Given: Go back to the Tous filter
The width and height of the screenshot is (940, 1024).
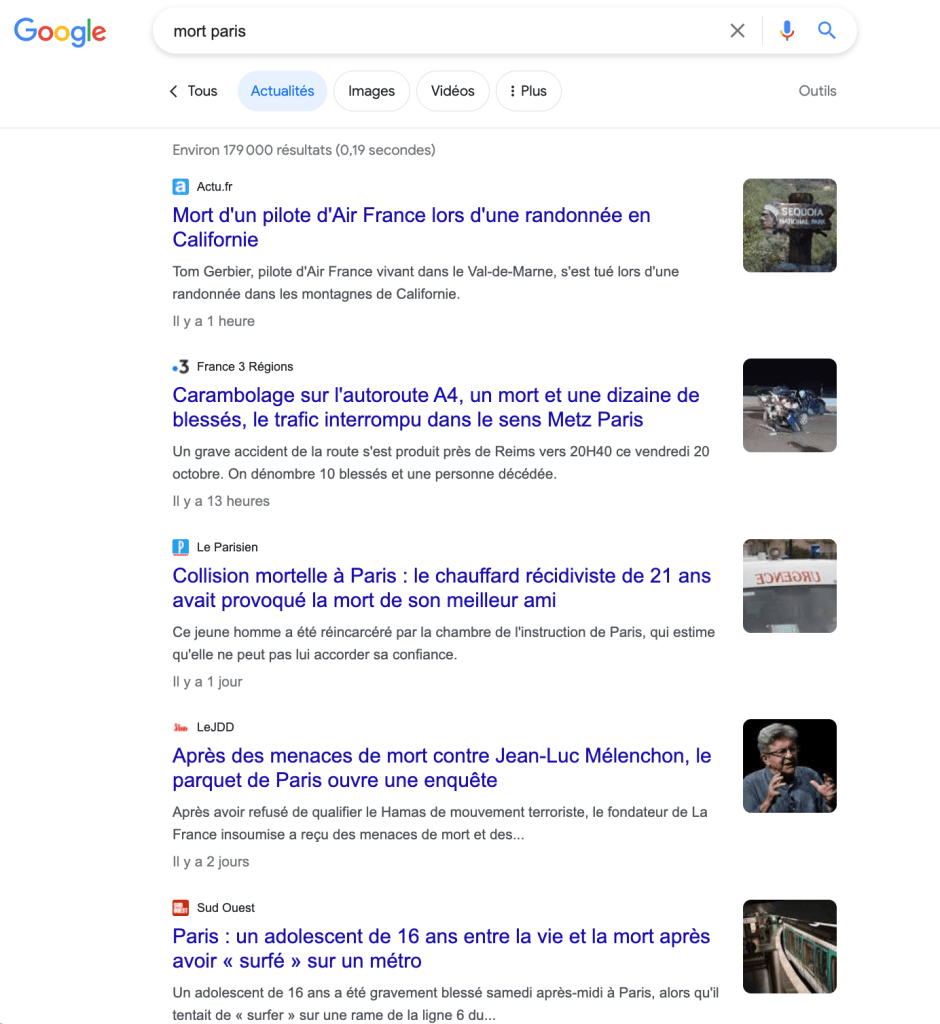Looking at the screenshot, I should (x=194, y=91).
